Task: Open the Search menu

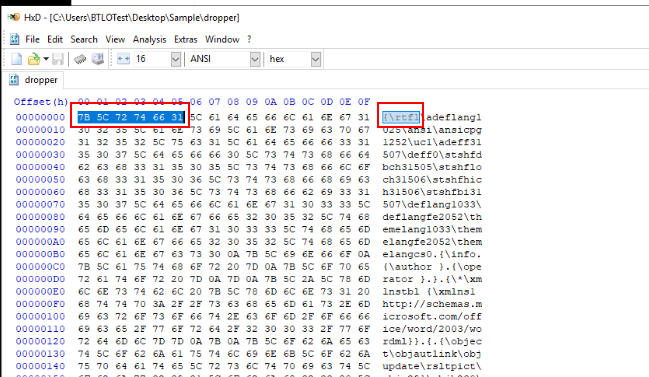Action: 84,39
